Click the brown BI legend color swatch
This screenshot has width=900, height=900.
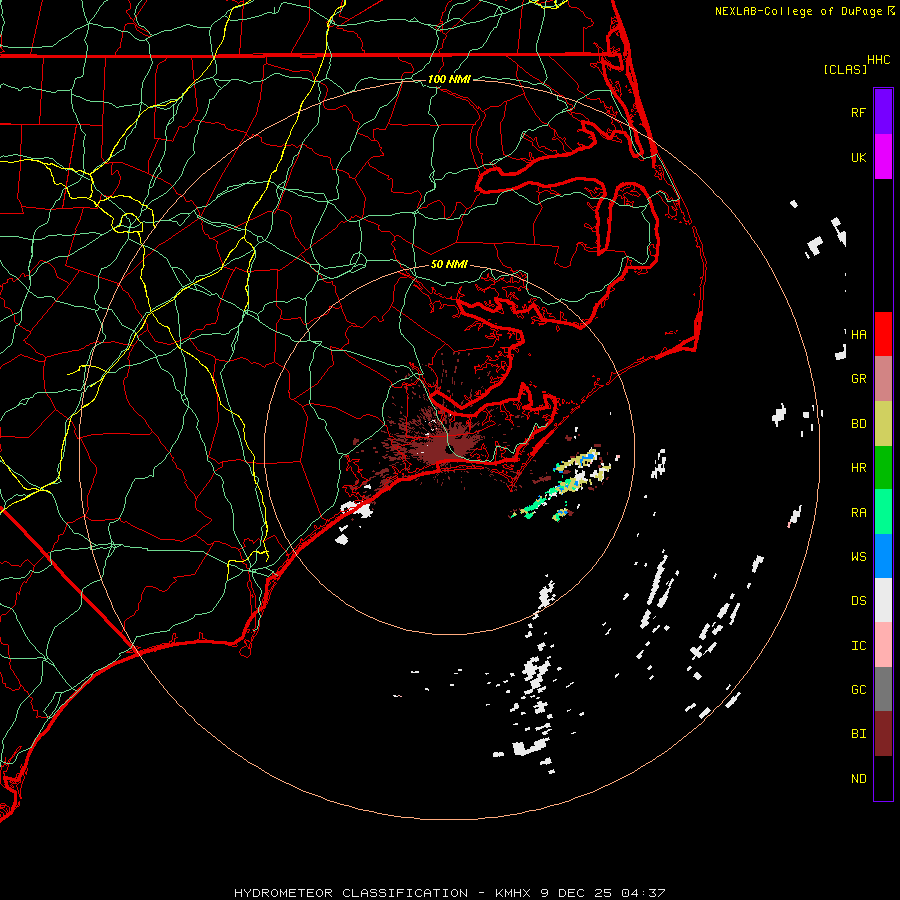[883, 734]
